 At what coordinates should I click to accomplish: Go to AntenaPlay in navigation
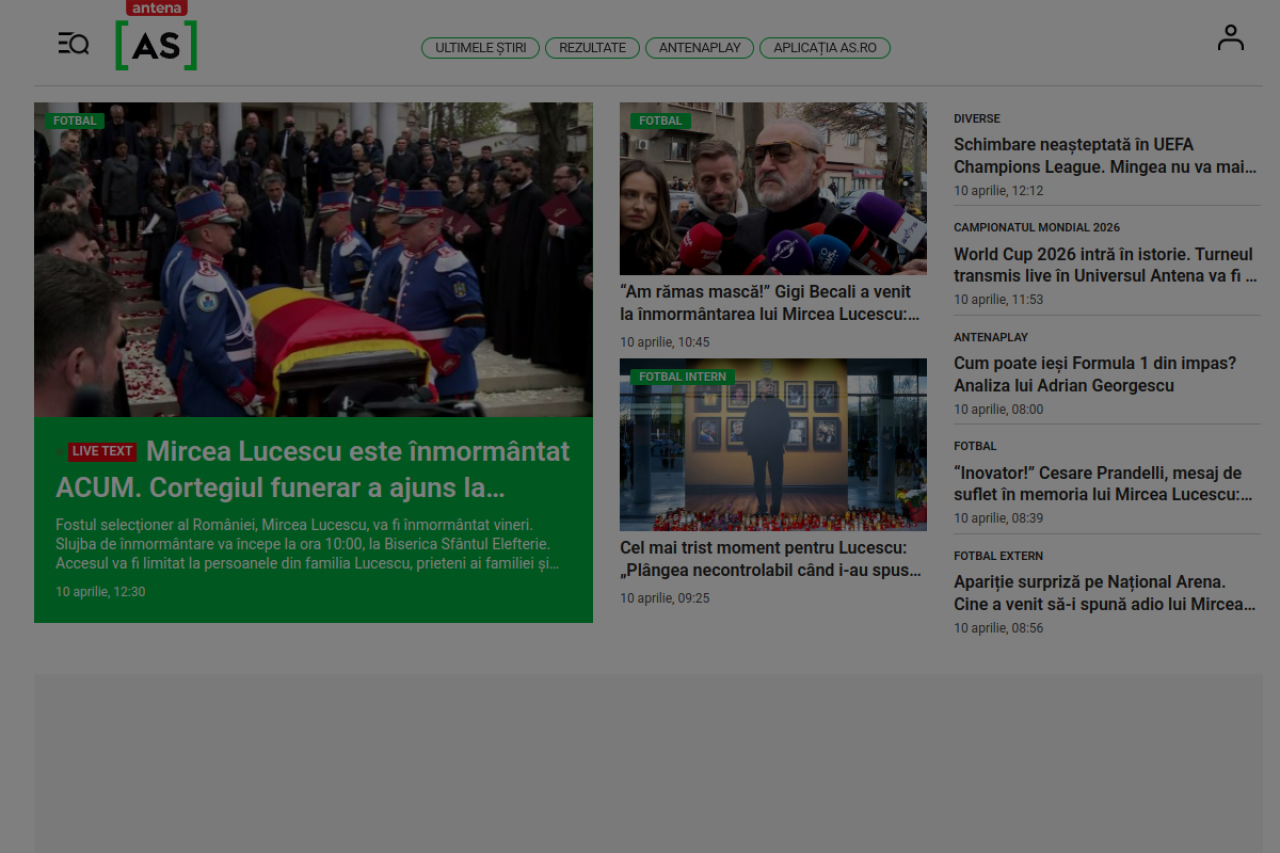click(x=699, y=48)
